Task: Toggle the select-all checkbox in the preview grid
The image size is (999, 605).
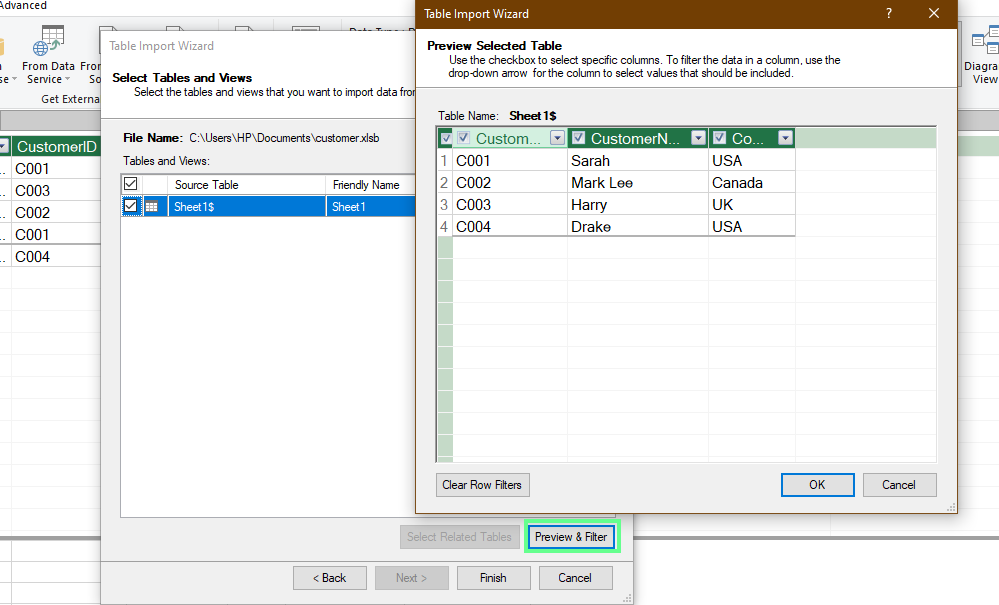Action: 444,137
